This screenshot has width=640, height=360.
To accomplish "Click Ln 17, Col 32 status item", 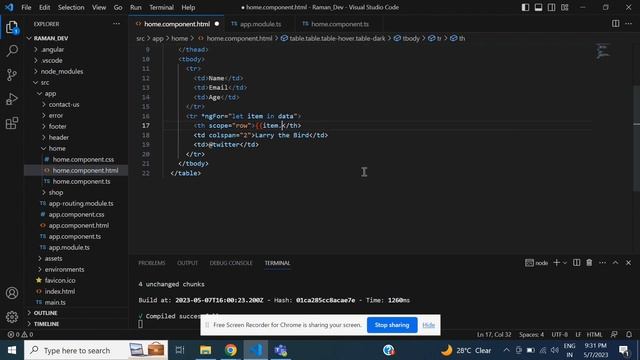I will pyautogui.click(x=494, y=334).
